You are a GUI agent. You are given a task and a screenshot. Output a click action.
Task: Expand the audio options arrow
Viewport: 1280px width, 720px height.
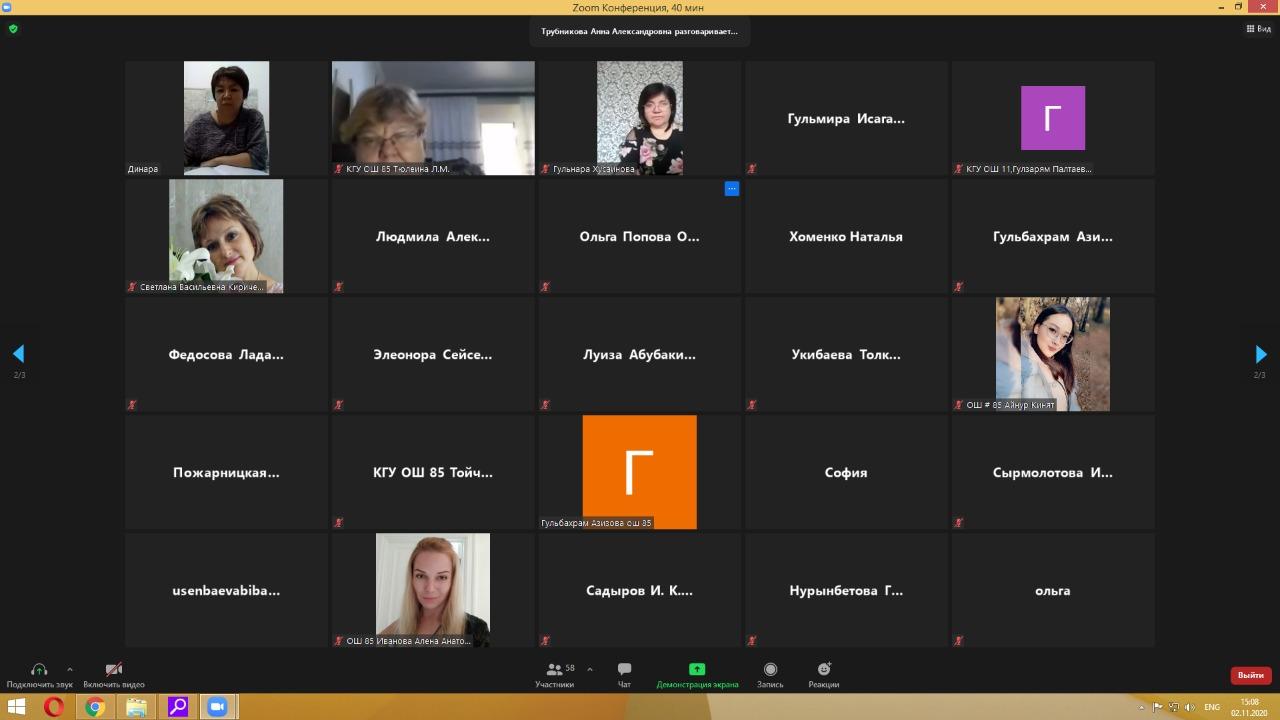(70, 669)
